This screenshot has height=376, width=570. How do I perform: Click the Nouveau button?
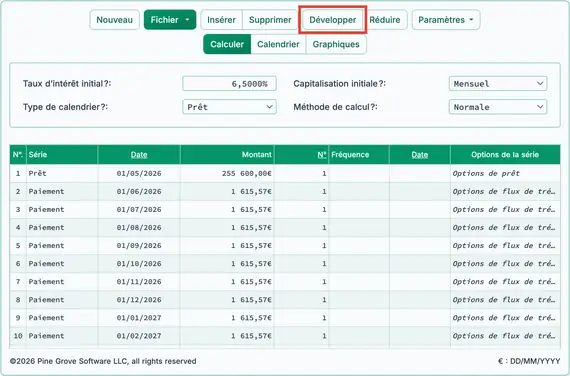(114, 20)
